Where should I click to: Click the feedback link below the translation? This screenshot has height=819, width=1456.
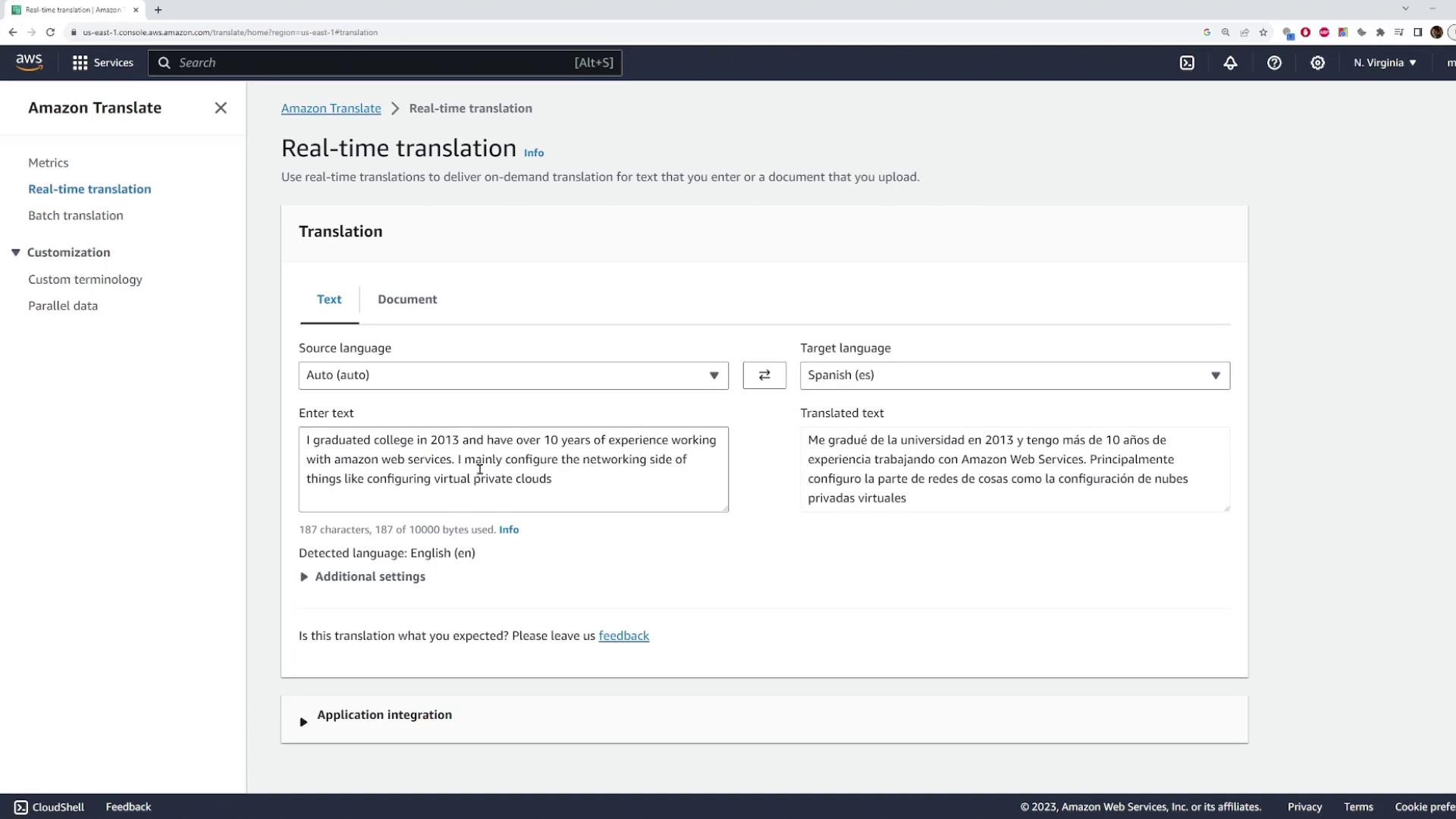coord(623,636)
